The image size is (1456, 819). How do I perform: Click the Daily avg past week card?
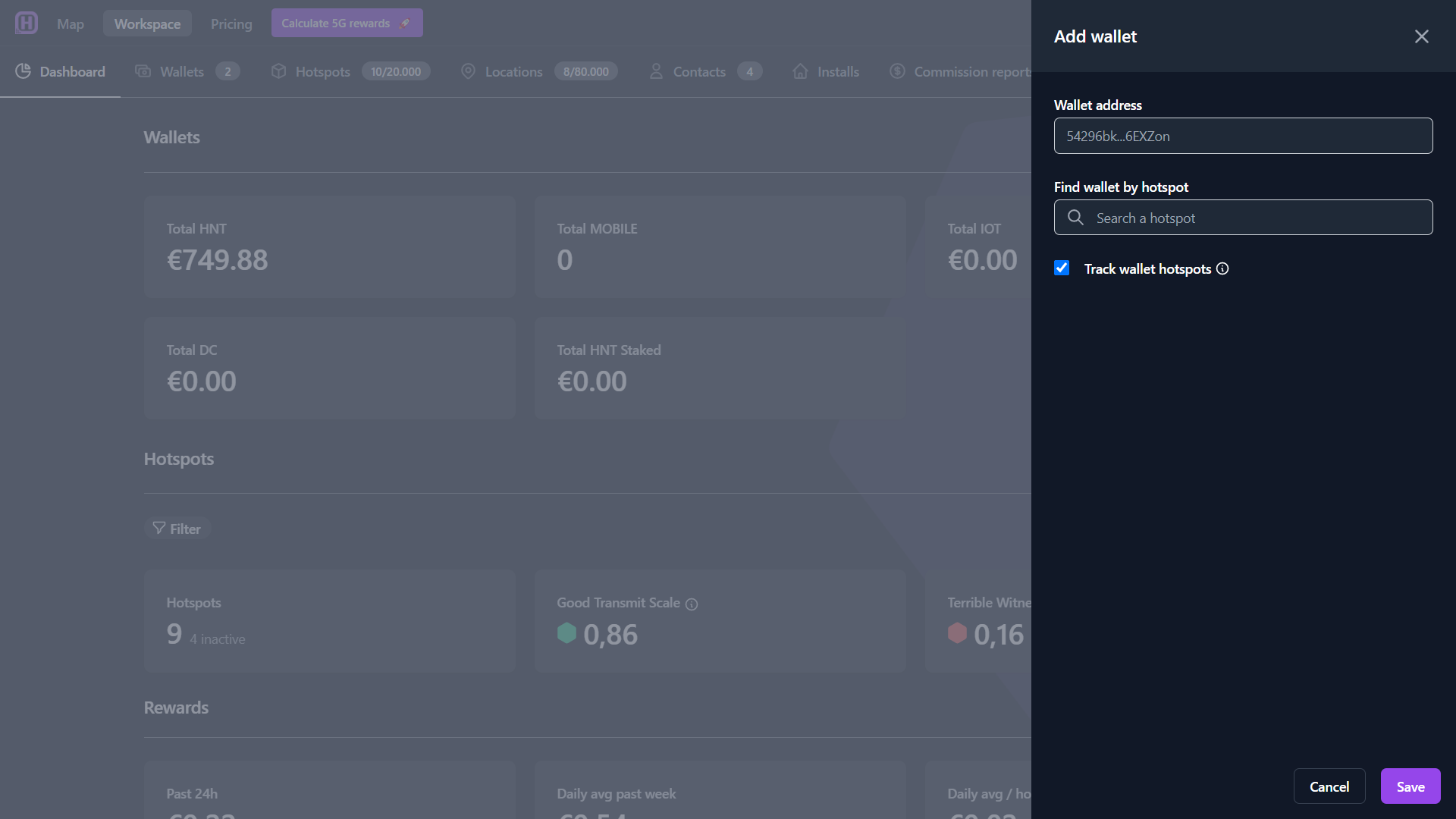[x=720, y=789]
